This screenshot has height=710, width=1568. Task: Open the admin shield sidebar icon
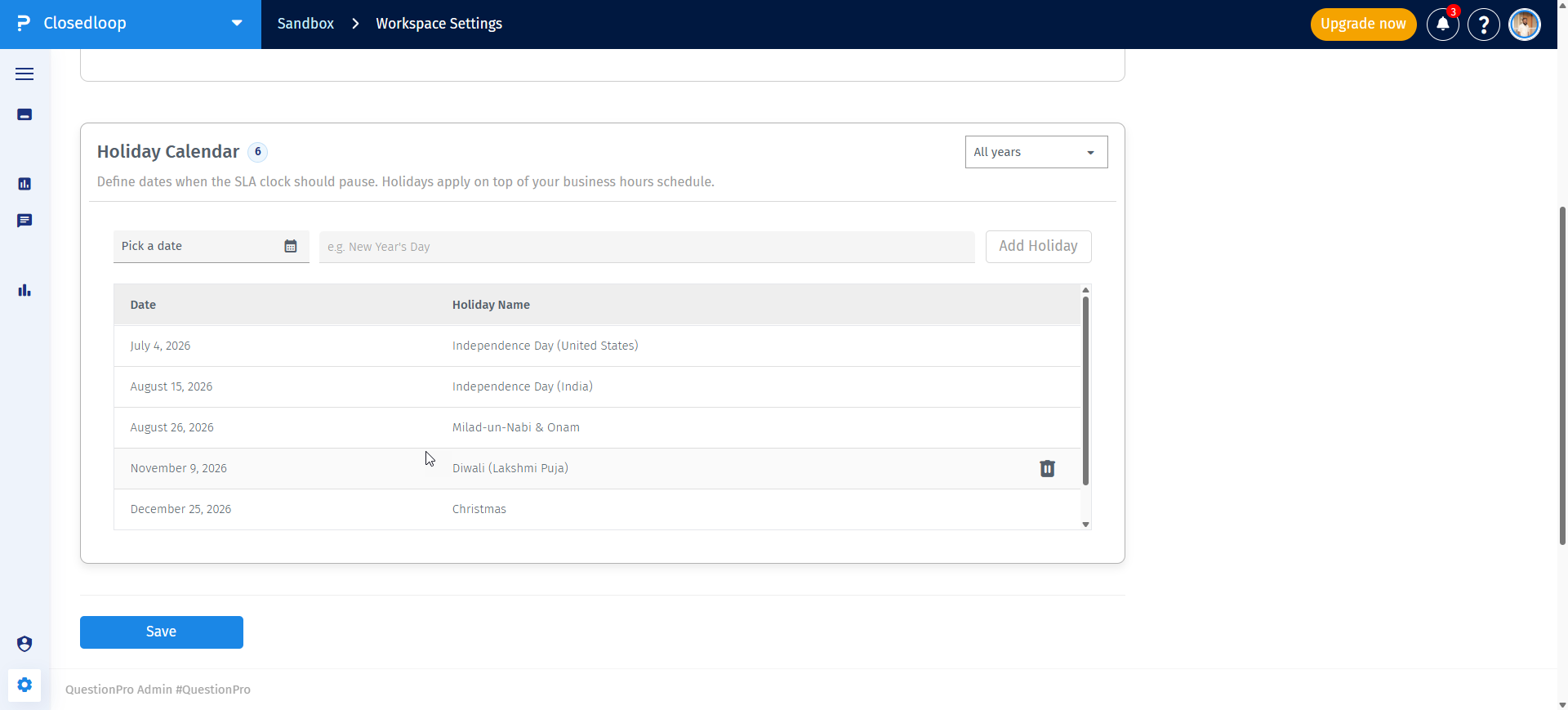(24, 644)
